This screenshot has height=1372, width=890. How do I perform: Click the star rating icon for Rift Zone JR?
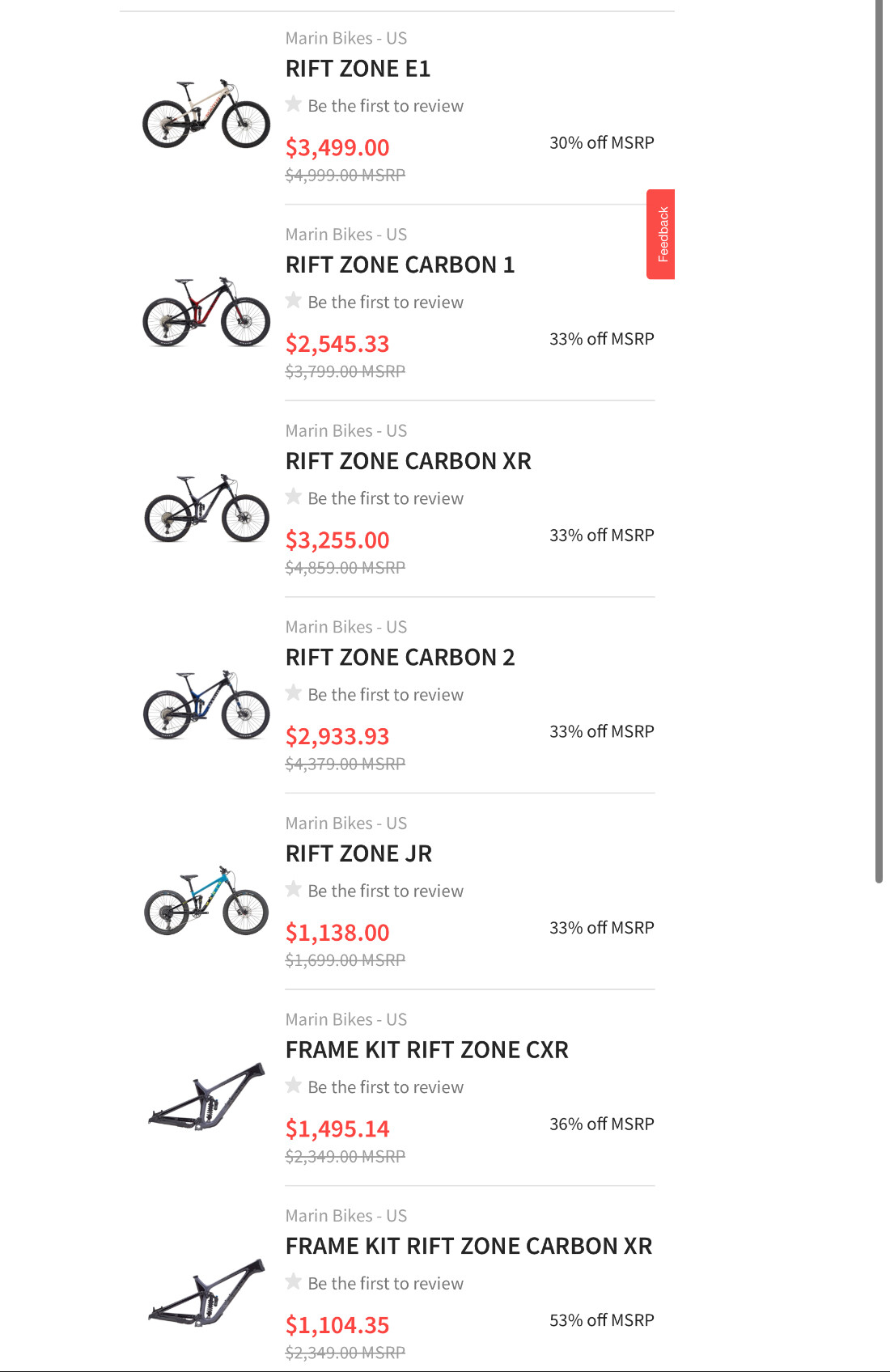(x=294, y=890)
